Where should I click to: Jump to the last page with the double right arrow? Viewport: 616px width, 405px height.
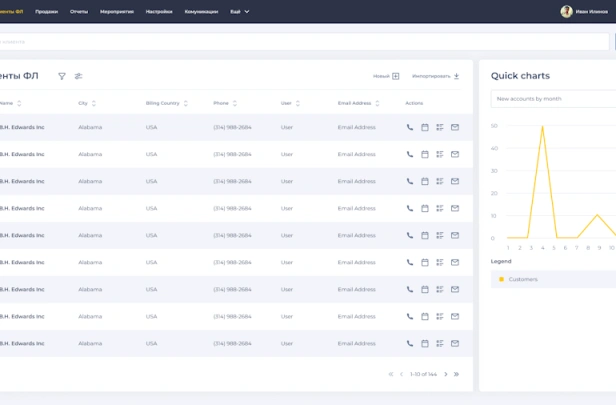(457, 374)
